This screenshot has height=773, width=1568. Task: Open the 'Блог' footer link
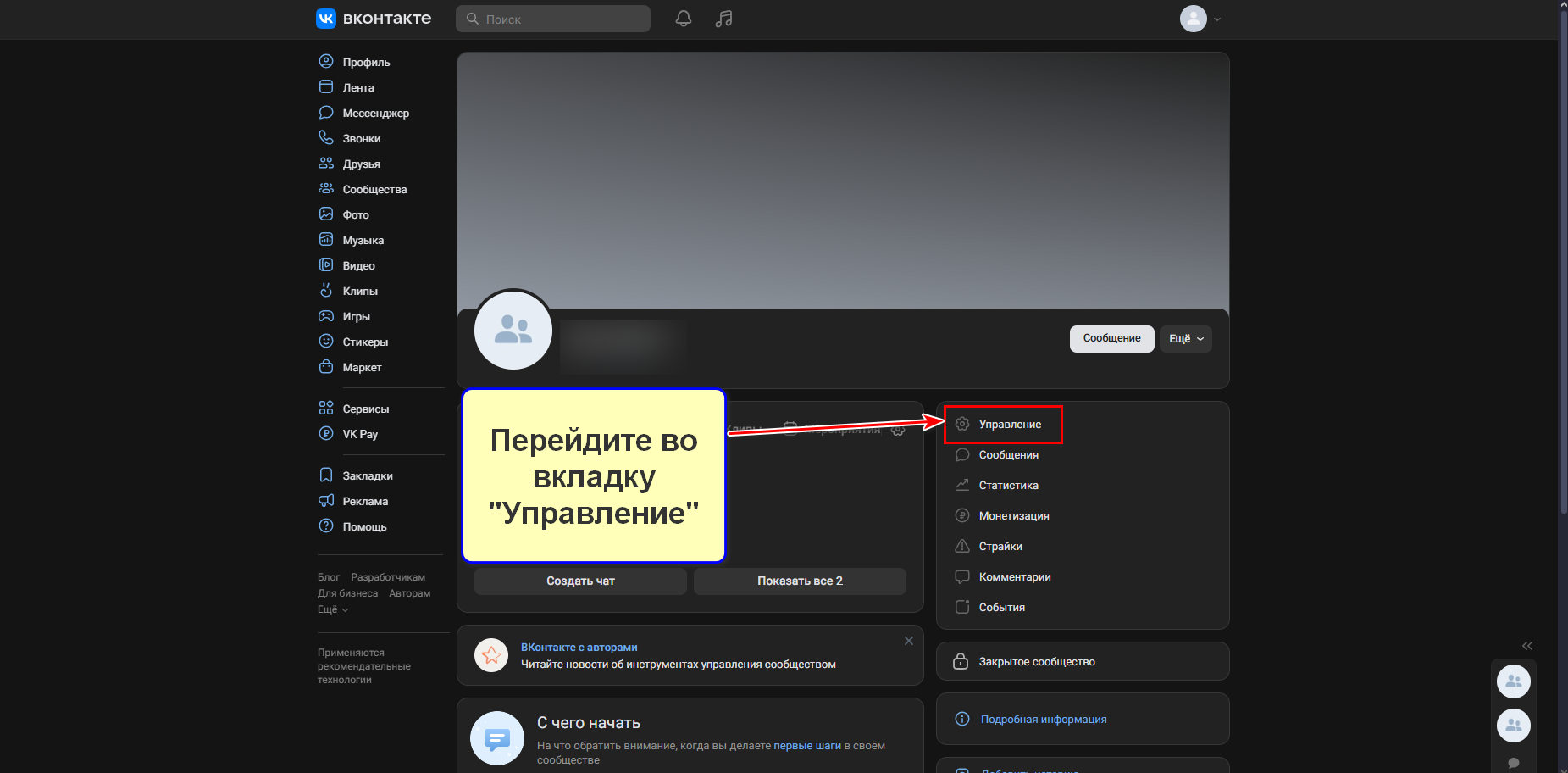pos(329,577)
